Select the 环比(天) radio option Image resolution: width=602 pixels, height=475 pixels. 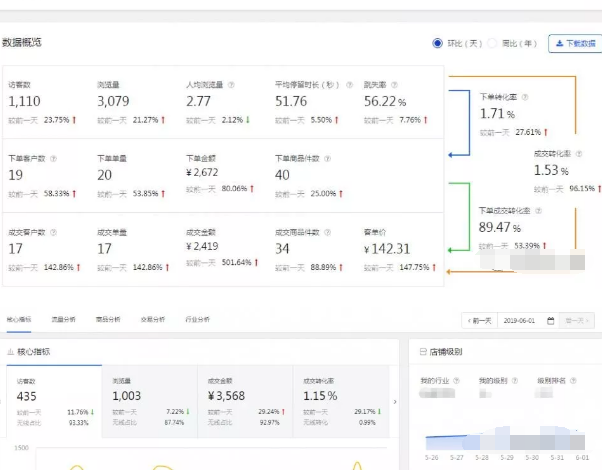tap(437, 43)
